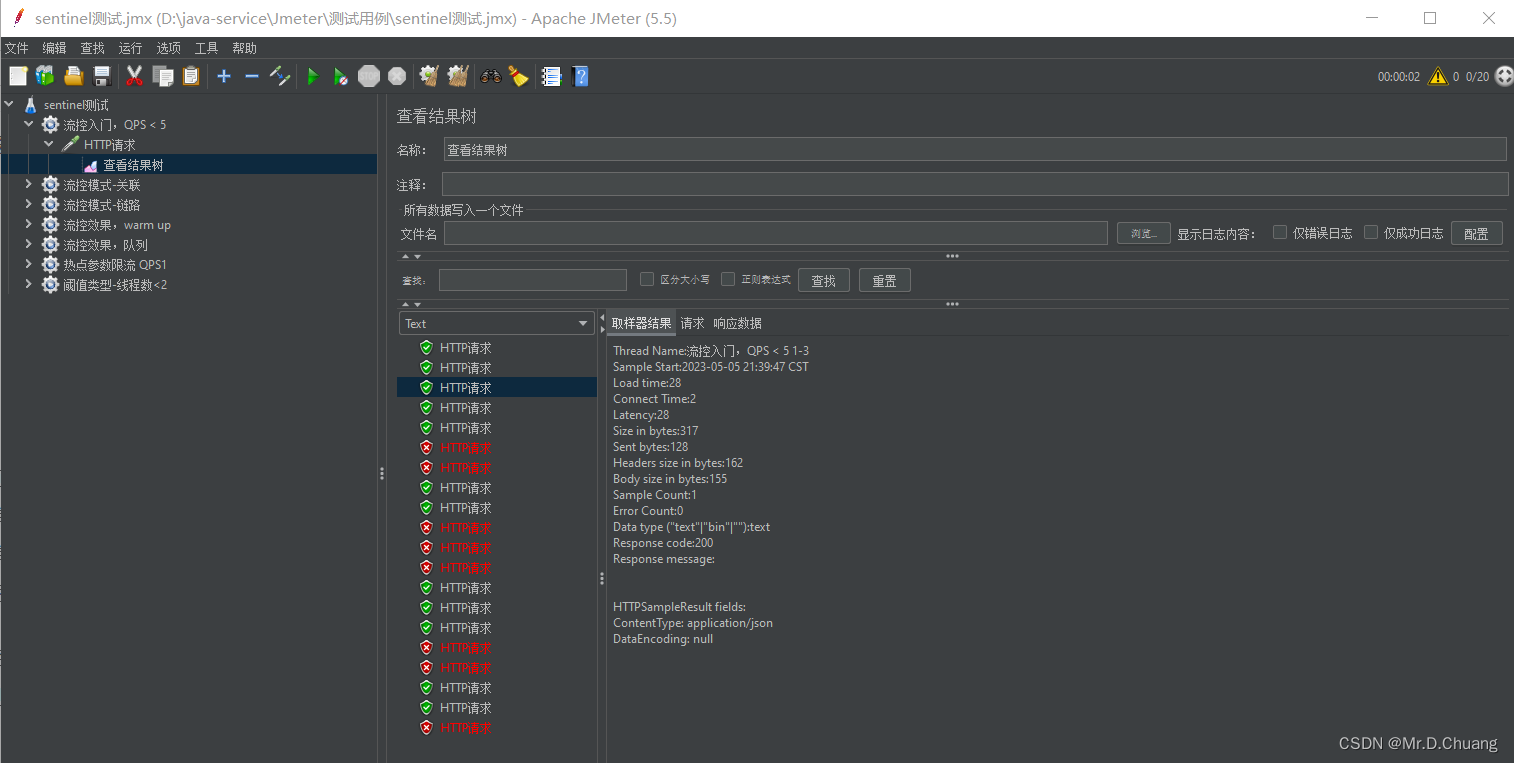
Task: Switch to the 响应数据 tab
Action: click(738, 323)
